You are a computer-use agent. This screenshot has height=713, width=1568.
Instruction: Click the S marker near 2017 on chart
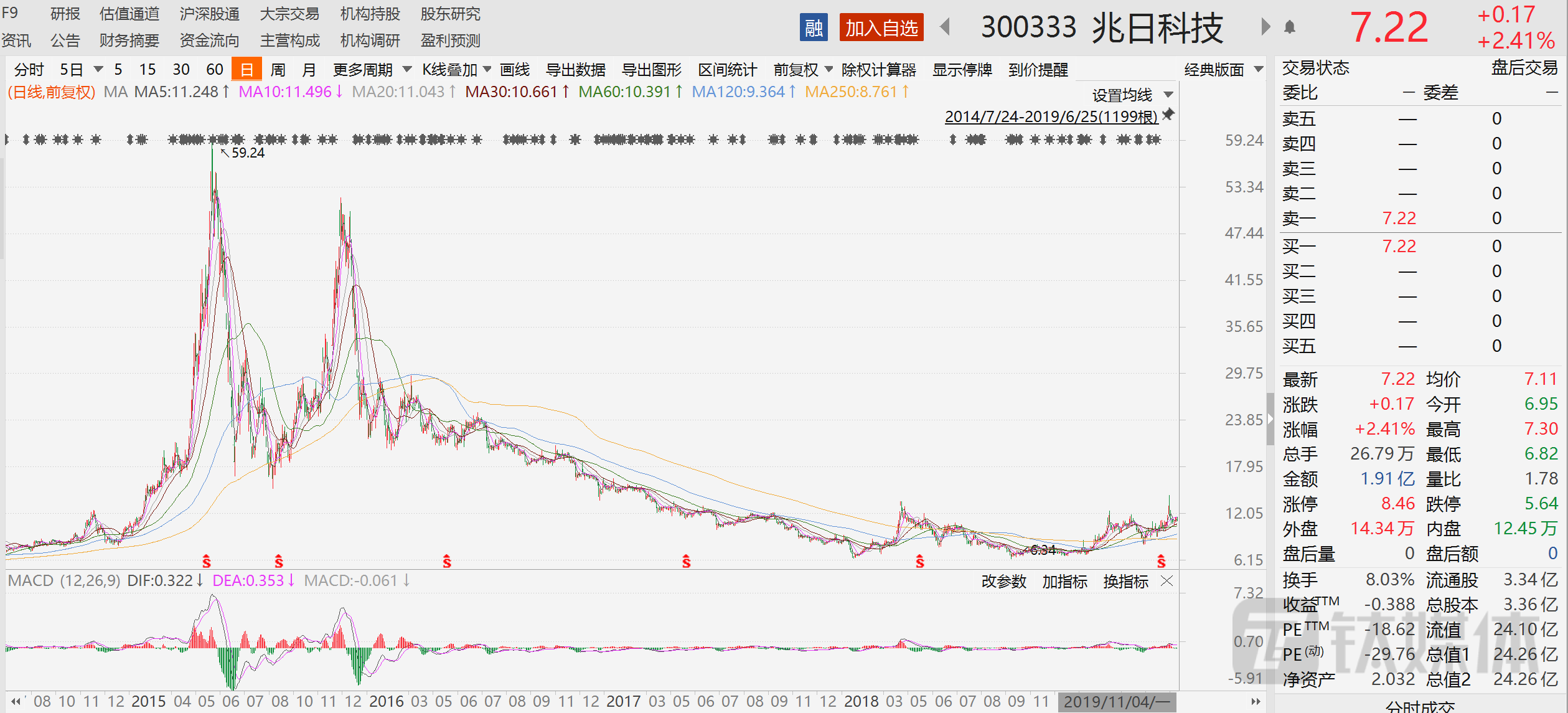[x=686, y=562]
